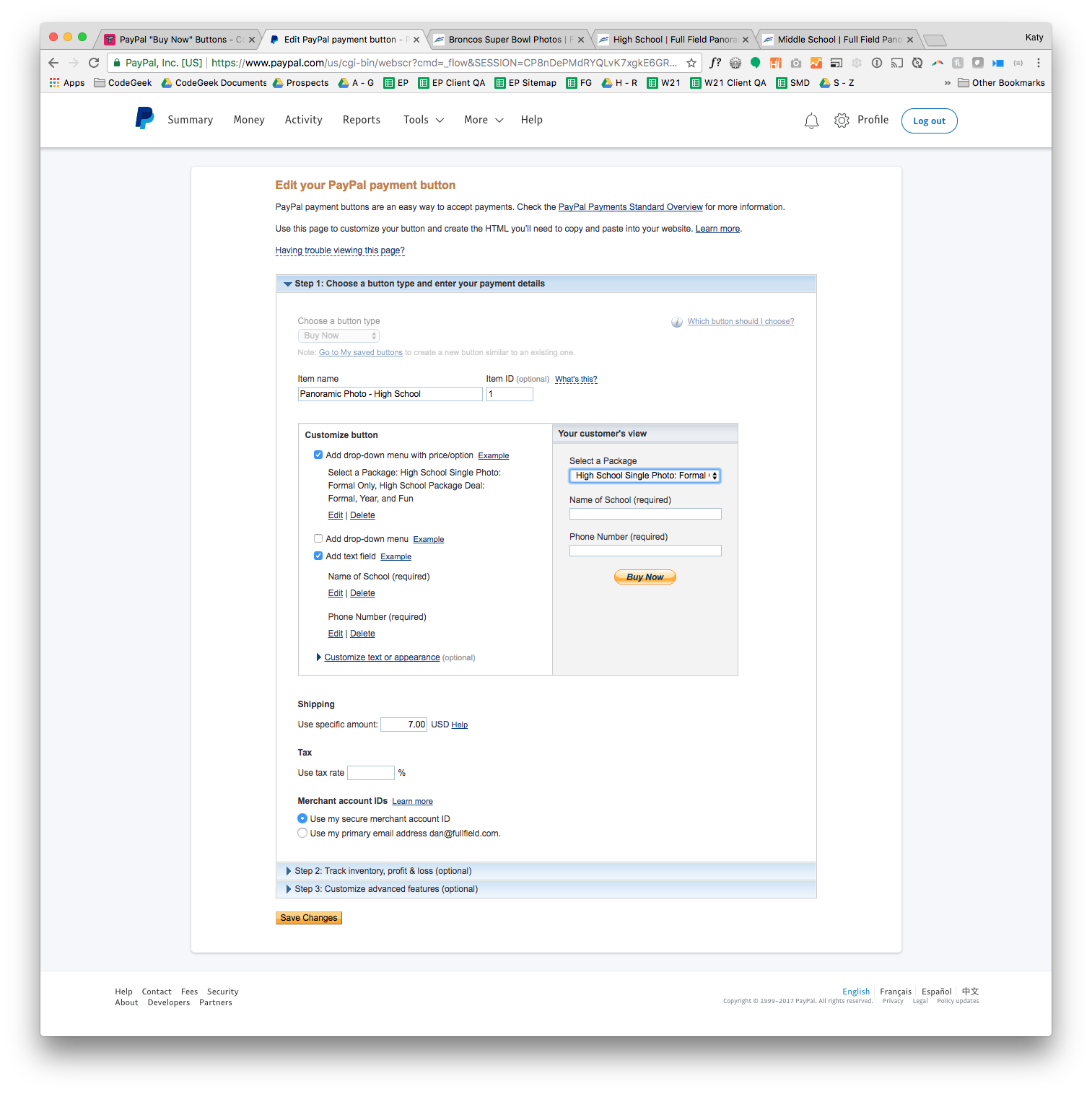Open the CodeGeek bookmarks folder
The width and height of the screenshot is (1092, 1094).
coord(123,83)
